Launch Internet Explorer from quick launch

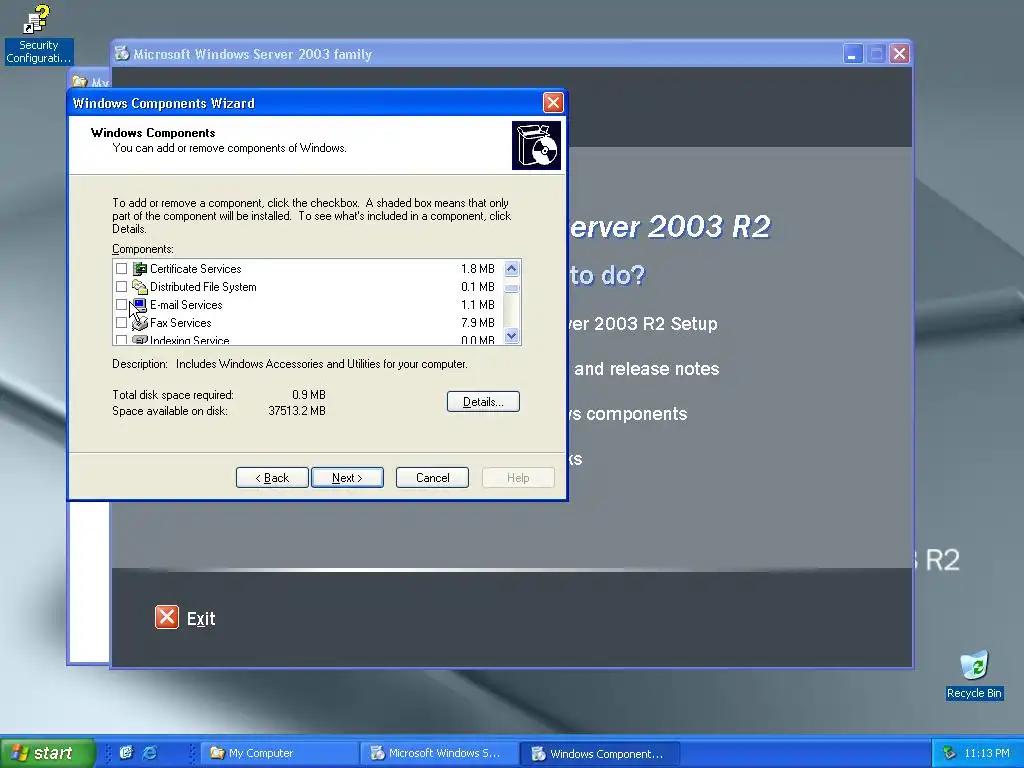[150, 753]
